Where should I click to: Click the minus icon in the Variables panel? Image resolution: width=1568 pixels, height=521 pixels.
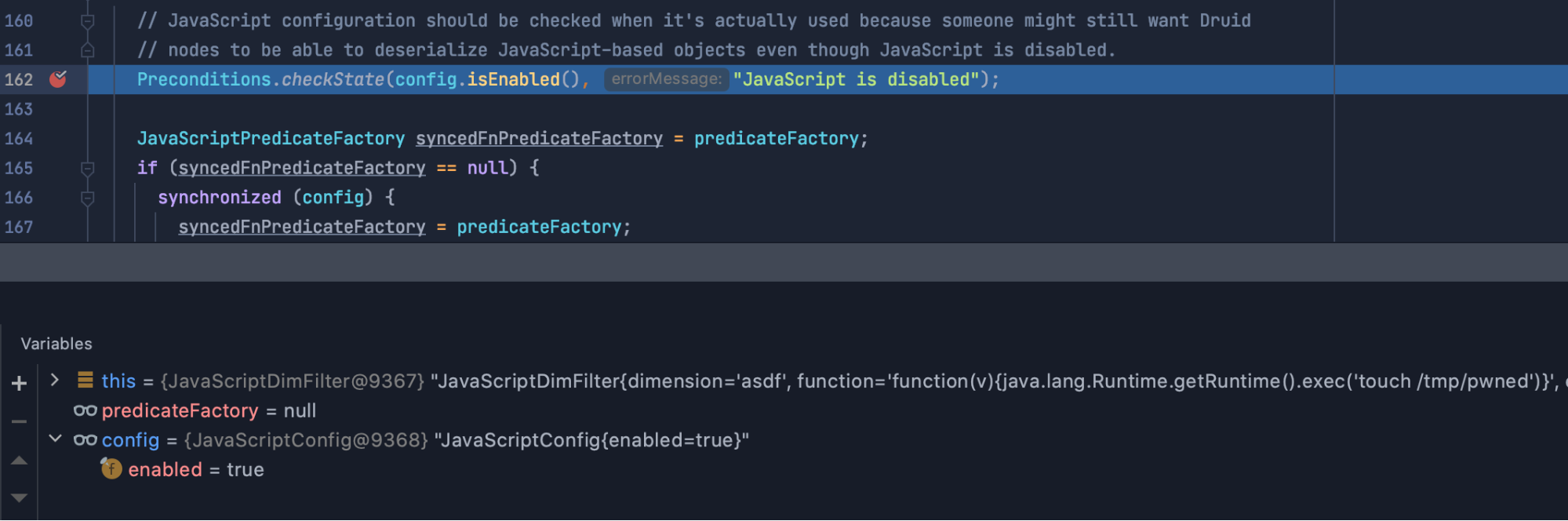click(18, 421)
